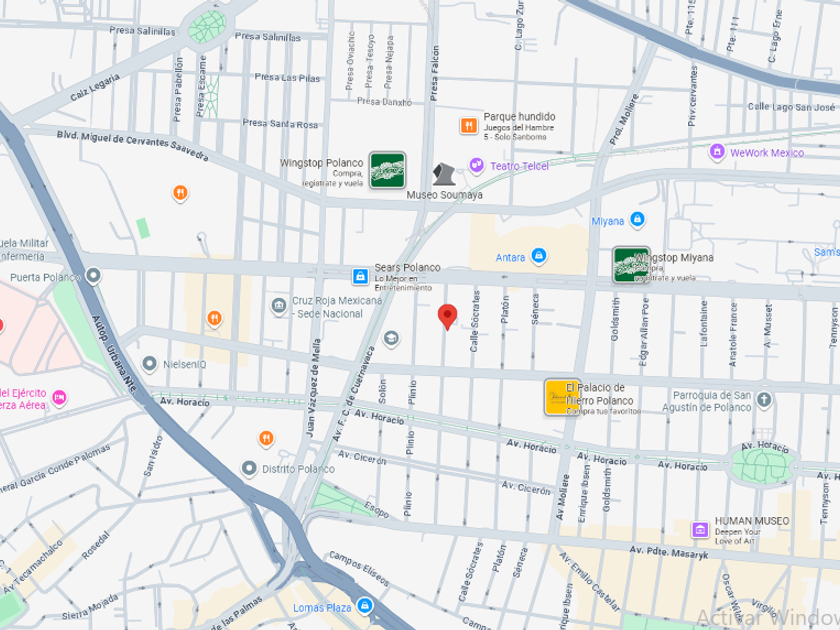Viewport: 840px width, 630px height.
Task: Open the Parque hundido restaurant icon
Action: (x=469, y=126)
